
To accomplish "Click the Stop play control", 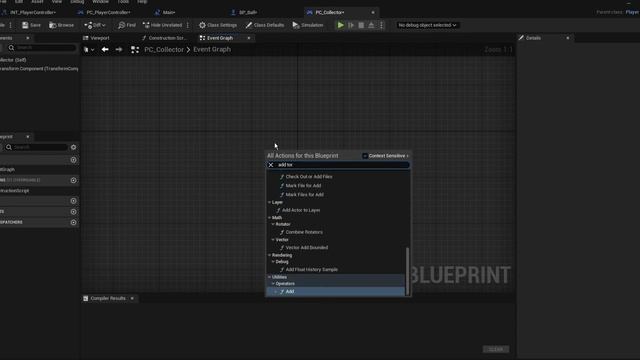I will (x=361, y=25).
